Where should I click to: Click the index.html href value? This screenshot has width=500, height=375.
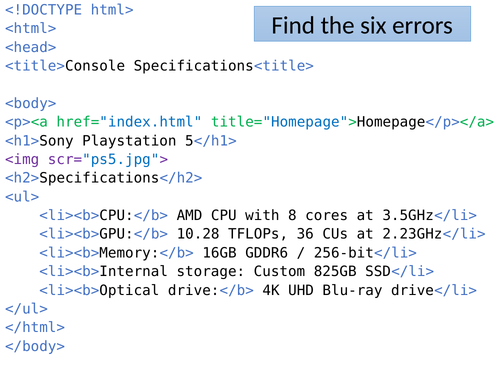click(151, 122)
